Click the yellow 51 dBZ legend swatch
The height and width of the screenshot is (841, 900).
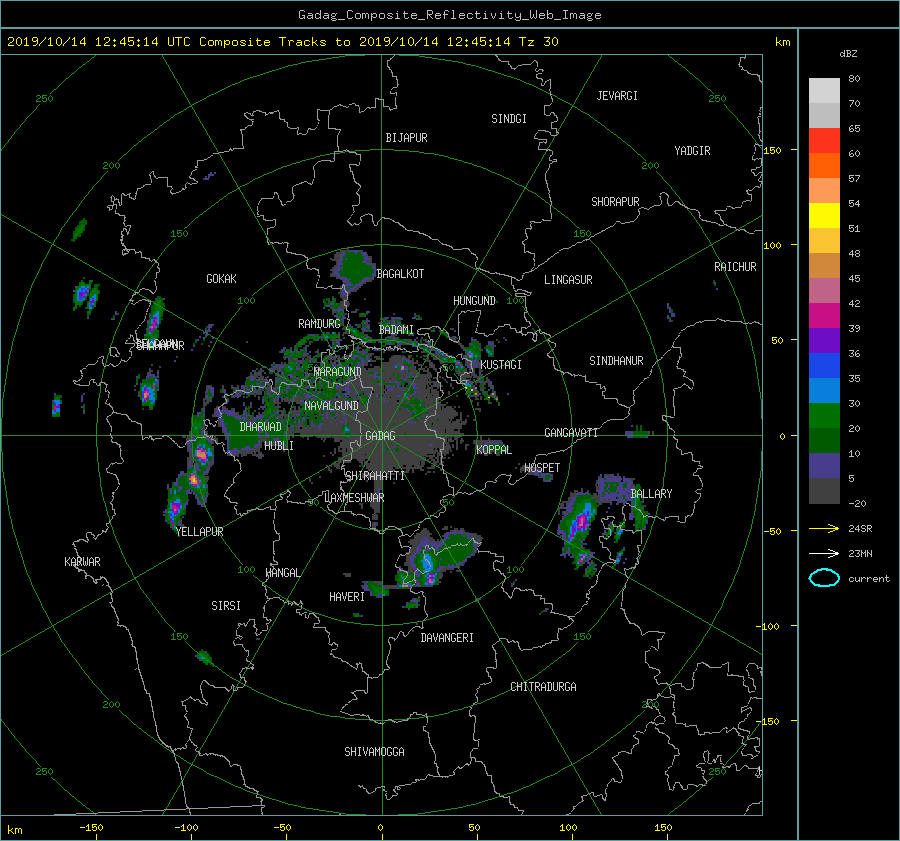click(824, 216)
